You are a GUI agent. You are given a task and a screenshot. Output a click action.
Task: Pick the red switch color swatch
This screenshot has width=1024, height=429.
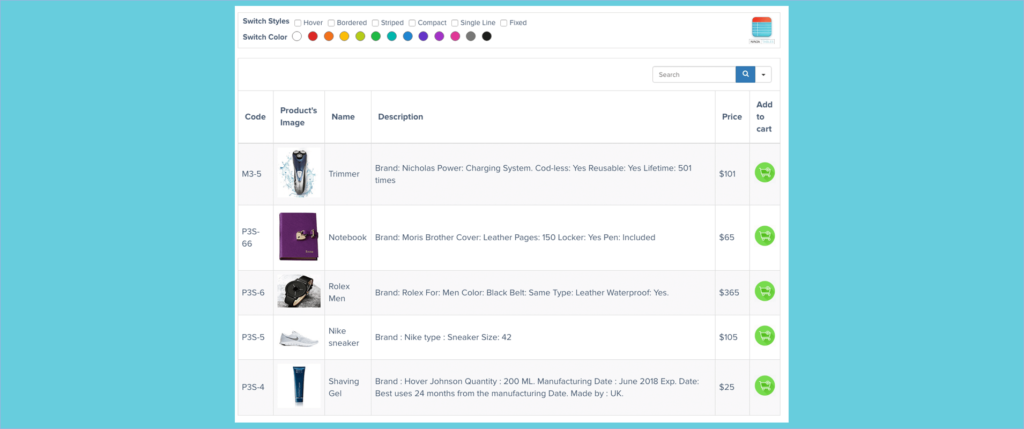pos(313,37)
